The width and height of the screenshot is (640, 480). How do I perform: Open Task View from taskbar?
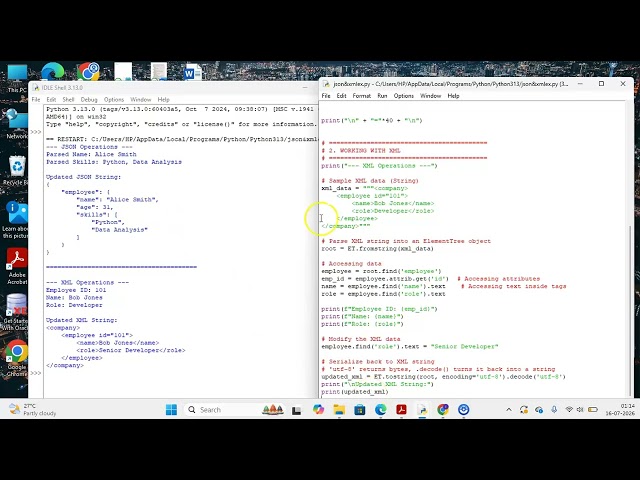pos(297,410)
